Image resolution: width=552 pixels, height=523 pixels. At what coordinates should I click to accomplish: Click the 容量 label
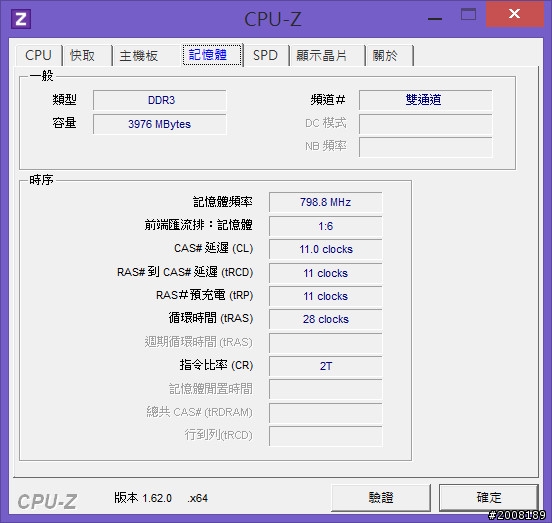coord(64,123)
